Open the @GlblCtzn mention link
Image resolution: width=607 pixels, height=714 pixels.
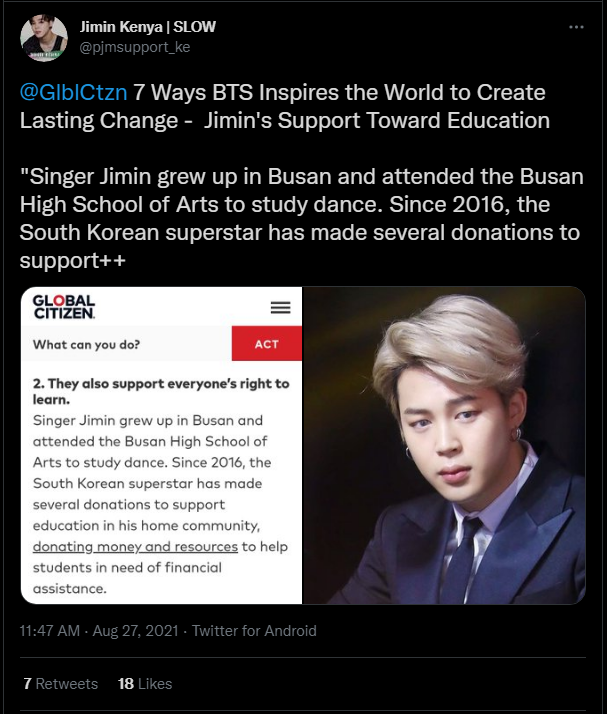click(73, 92)
